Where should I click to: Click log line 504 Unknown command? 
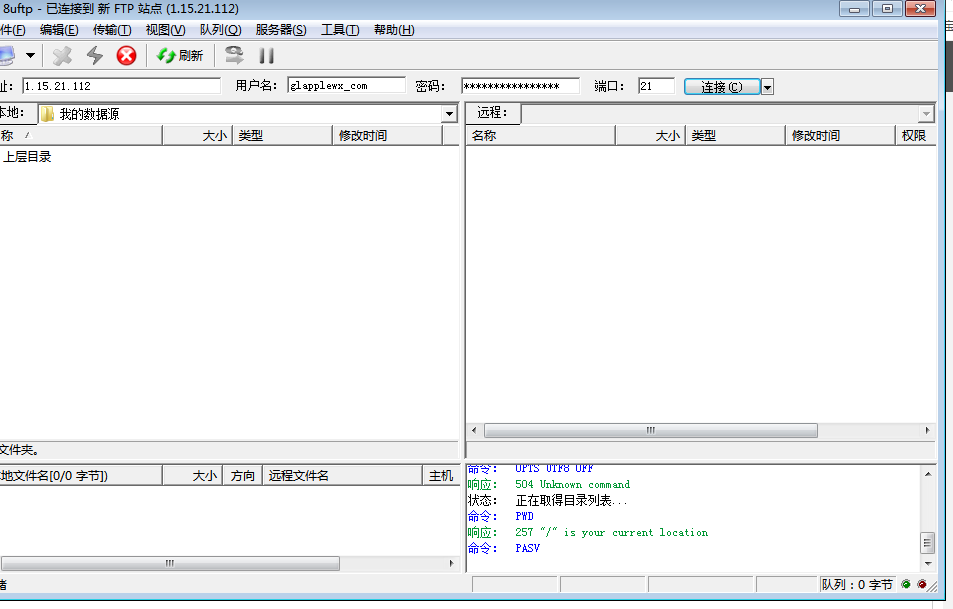coord(573,484)
